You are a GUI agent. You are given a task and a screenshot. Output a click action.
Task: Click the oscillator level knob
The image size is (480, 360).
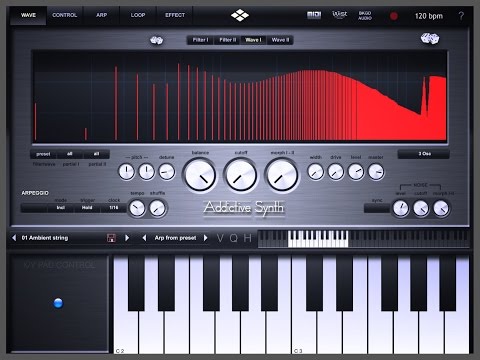[x=356, y=172]
